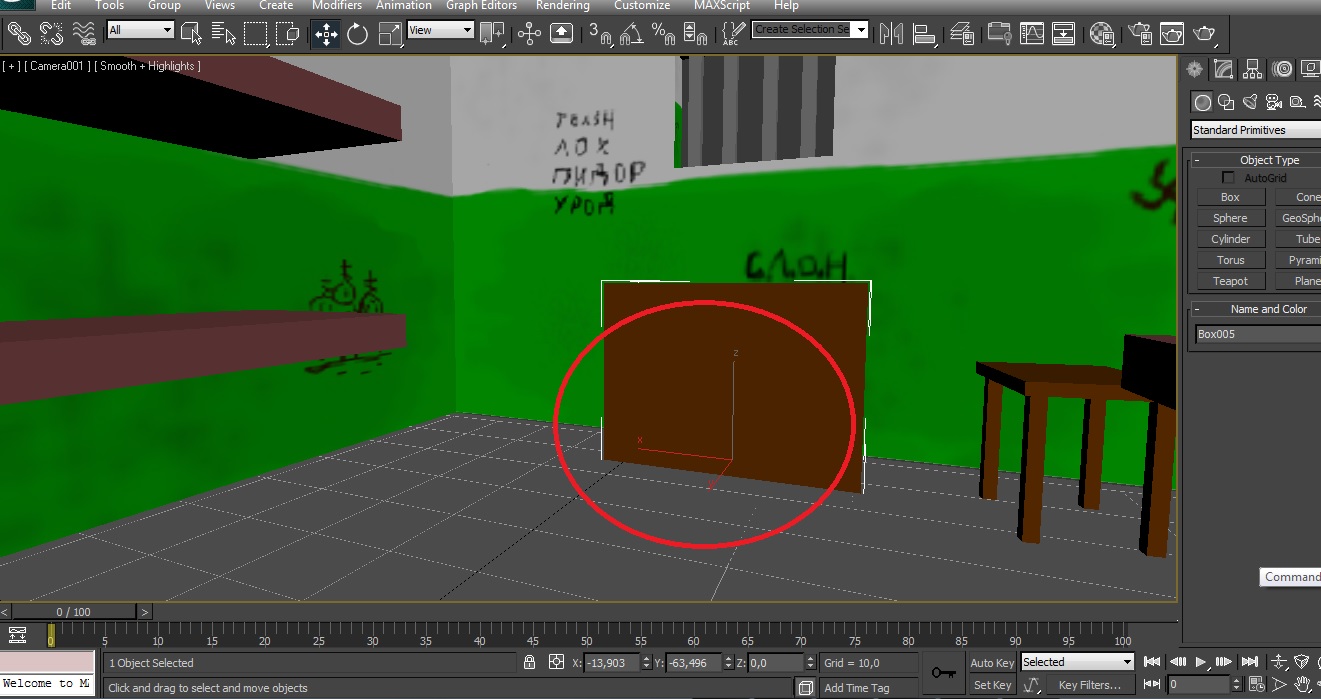Screen dimensions: 1321x699
Task: Open the Rendered Frame Window
Action: pyautogui.click(x=1171, y=34)
